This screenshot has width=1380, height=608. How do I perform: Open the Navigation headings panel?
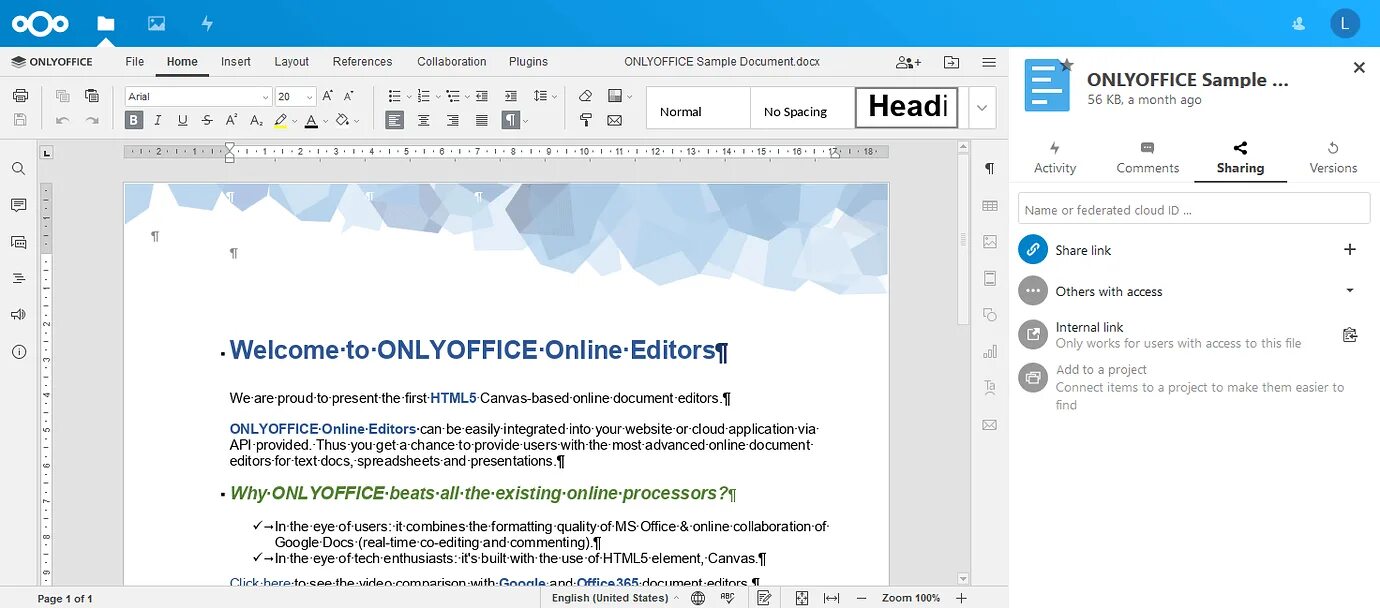18,278
